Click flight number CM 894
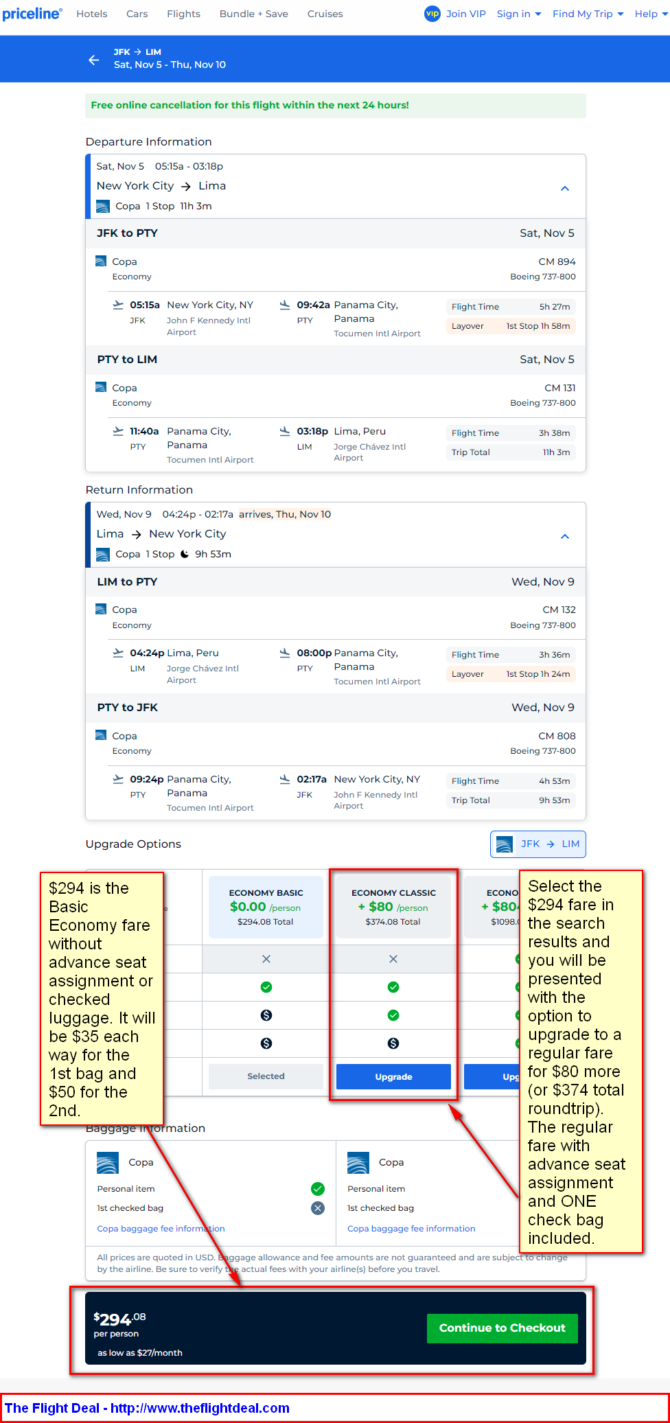This screenshot has height=1423, width=670. click(559, 262)
